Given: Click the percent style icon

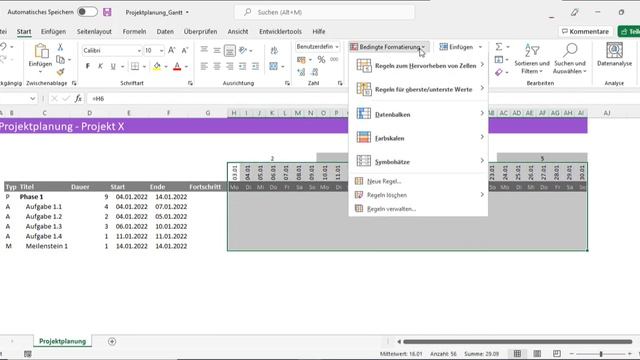Looking at the screenshot, I should 322,60.
